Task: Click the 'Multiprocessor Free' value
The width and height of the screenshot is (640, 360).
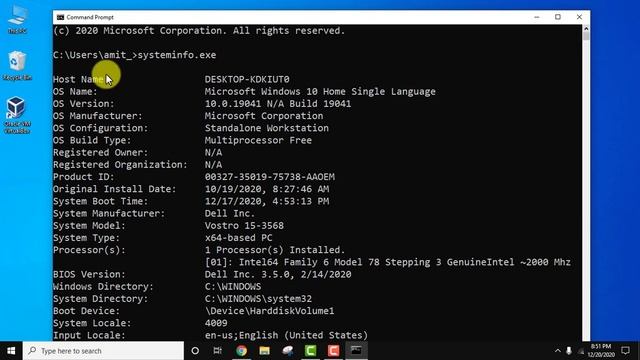Action: pyautogui.click(x=258, y=140)
